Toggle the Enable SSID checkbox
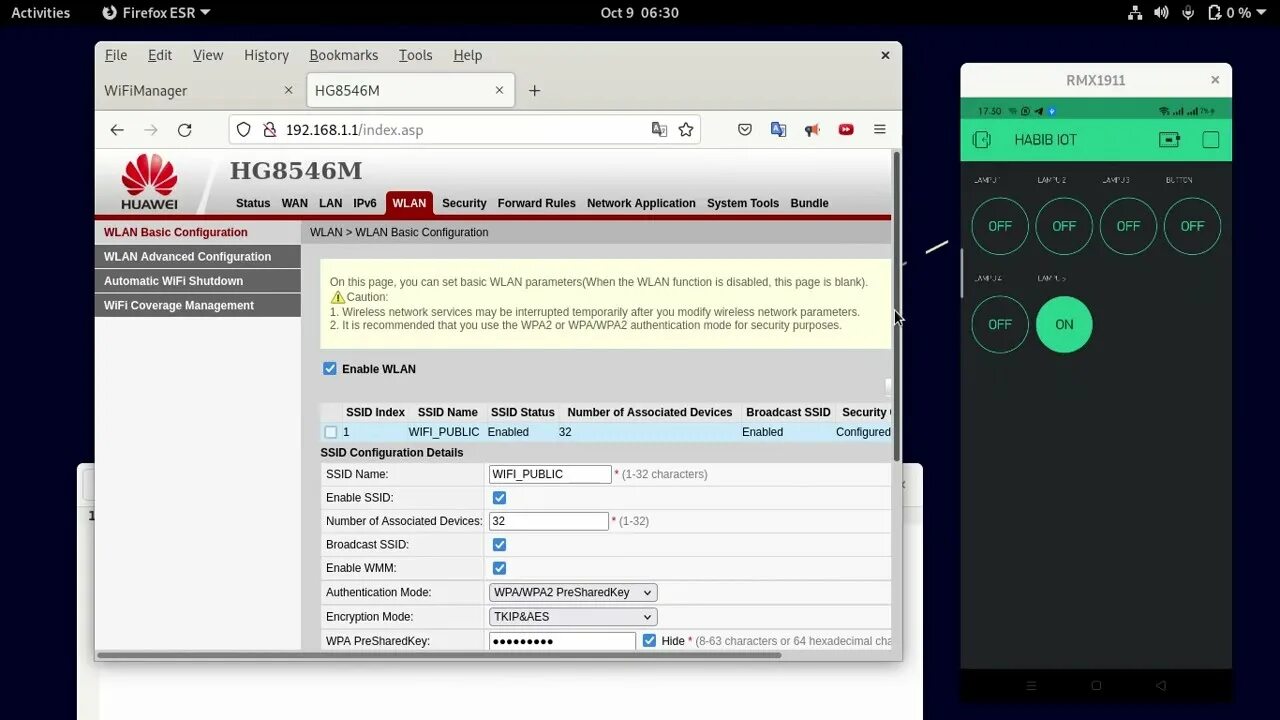1280x720 pixels. click(x=499, y=498)
